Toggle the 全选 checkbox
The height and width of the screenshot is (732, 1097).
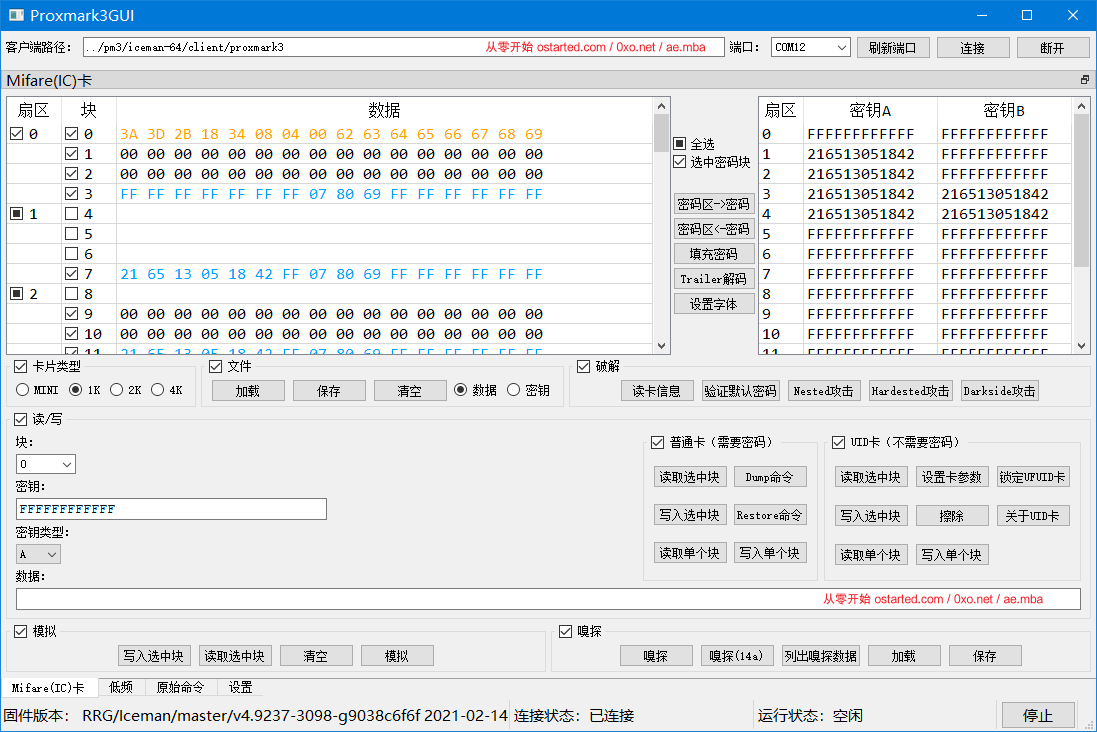pos(679,143)
